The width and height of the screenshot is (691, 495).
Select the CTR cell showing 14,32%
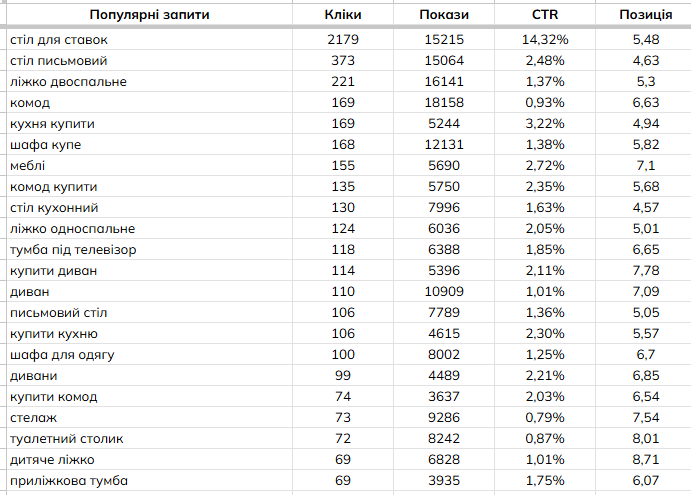(x=545, y=39)
